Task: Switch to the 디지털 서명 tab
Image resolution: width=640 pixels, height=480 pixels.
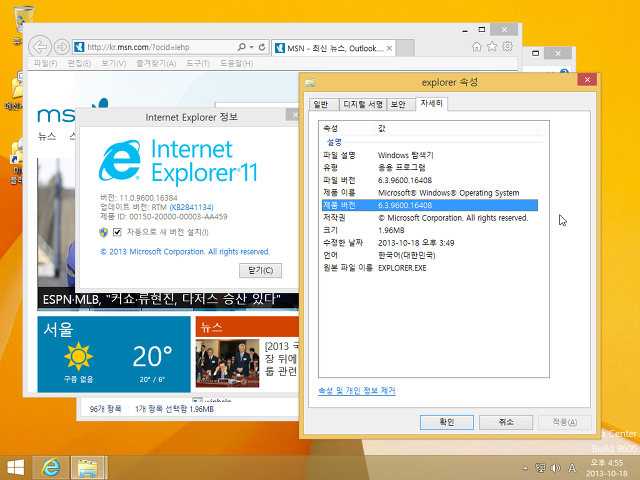Action: pyautogui.click(x=362, y=104)
